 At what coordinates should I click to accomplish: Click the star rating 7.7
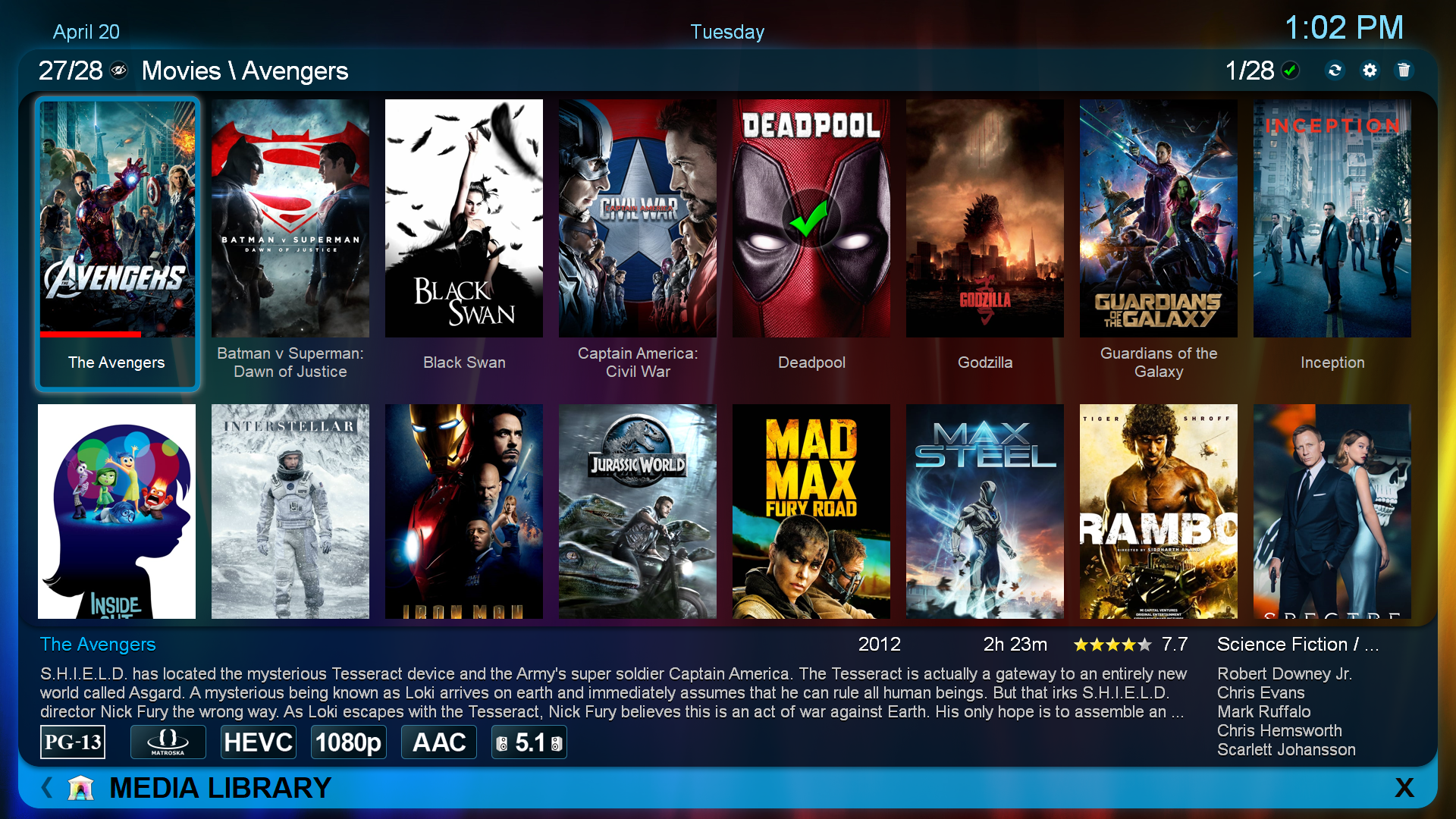(1131, 645)
